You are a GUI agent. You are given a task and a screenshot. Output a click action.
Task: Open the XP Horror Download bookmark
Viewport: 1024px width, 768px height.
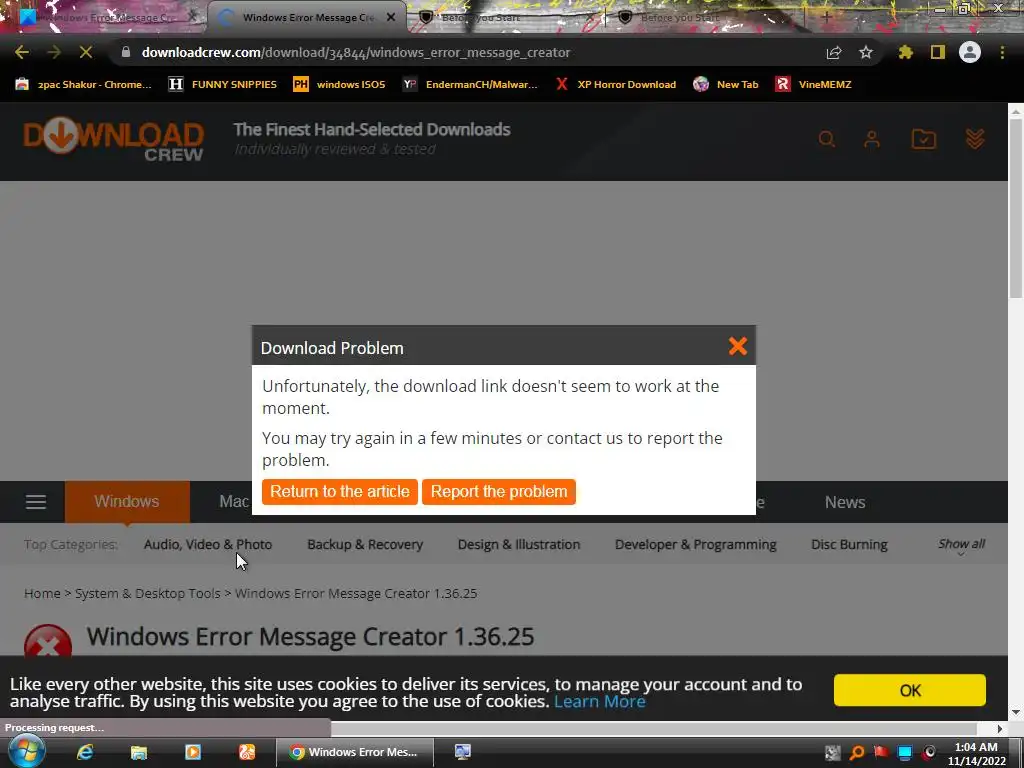pos(615,84)
